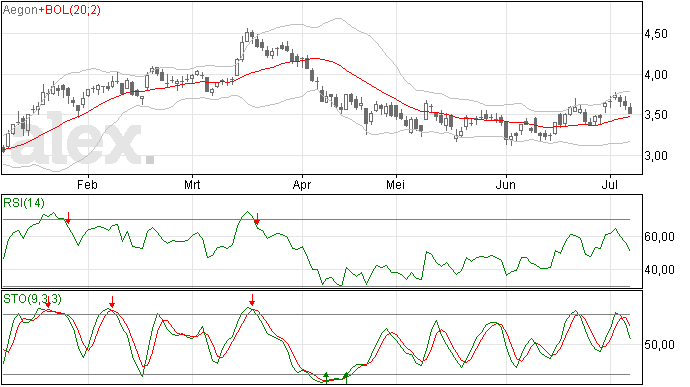Click the Apr month label
Image resolution: width=690 pixels, height=387 pixels.
click(x=302, y=185)
